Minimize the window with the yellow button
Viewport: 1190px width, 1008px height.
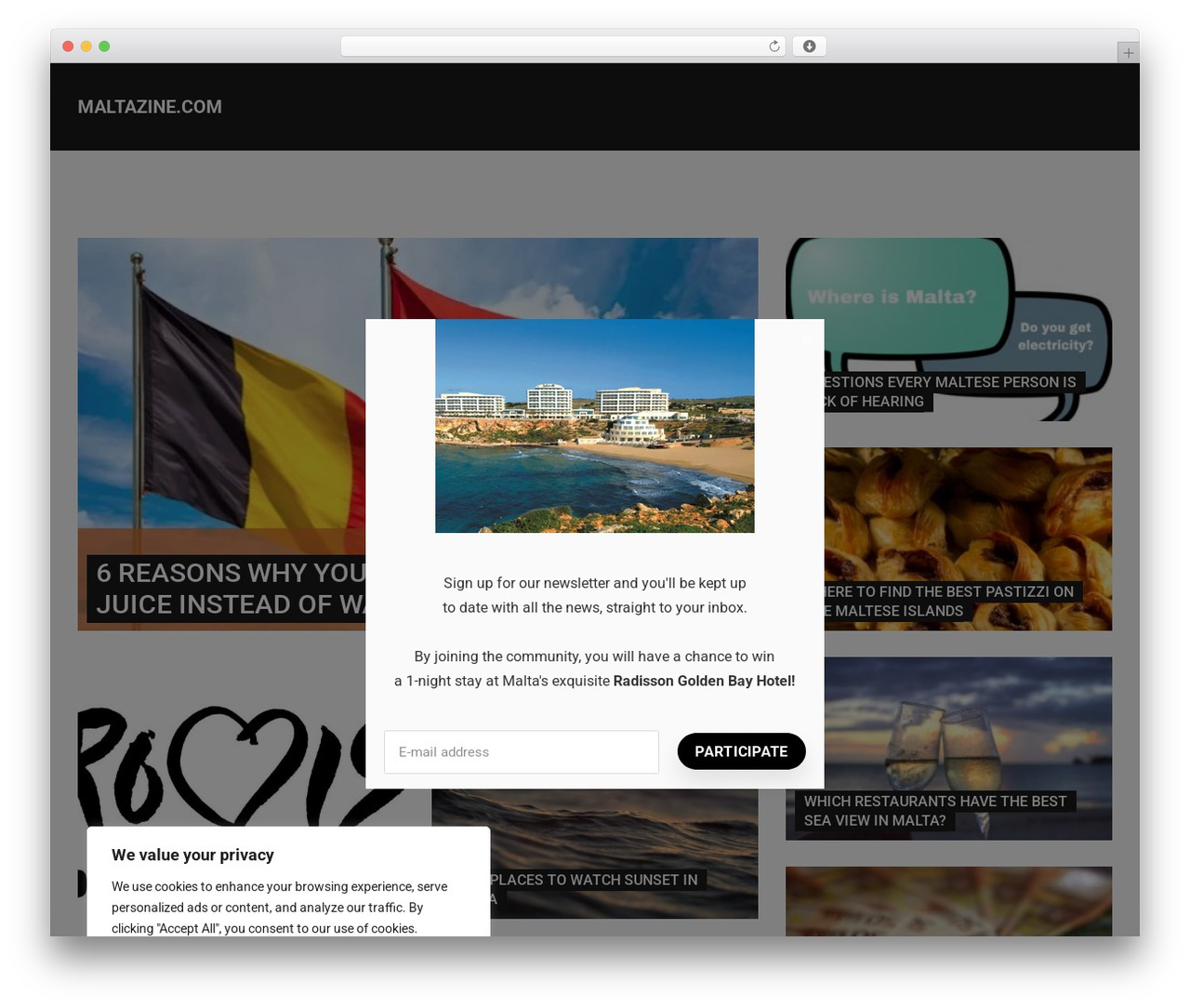86,46
